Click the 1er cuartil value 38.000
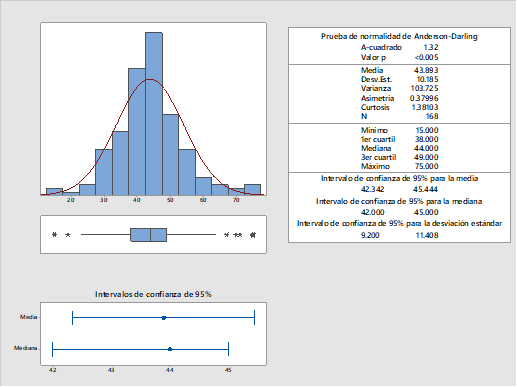Screen dimensions: 517x387 coord(427,139)
